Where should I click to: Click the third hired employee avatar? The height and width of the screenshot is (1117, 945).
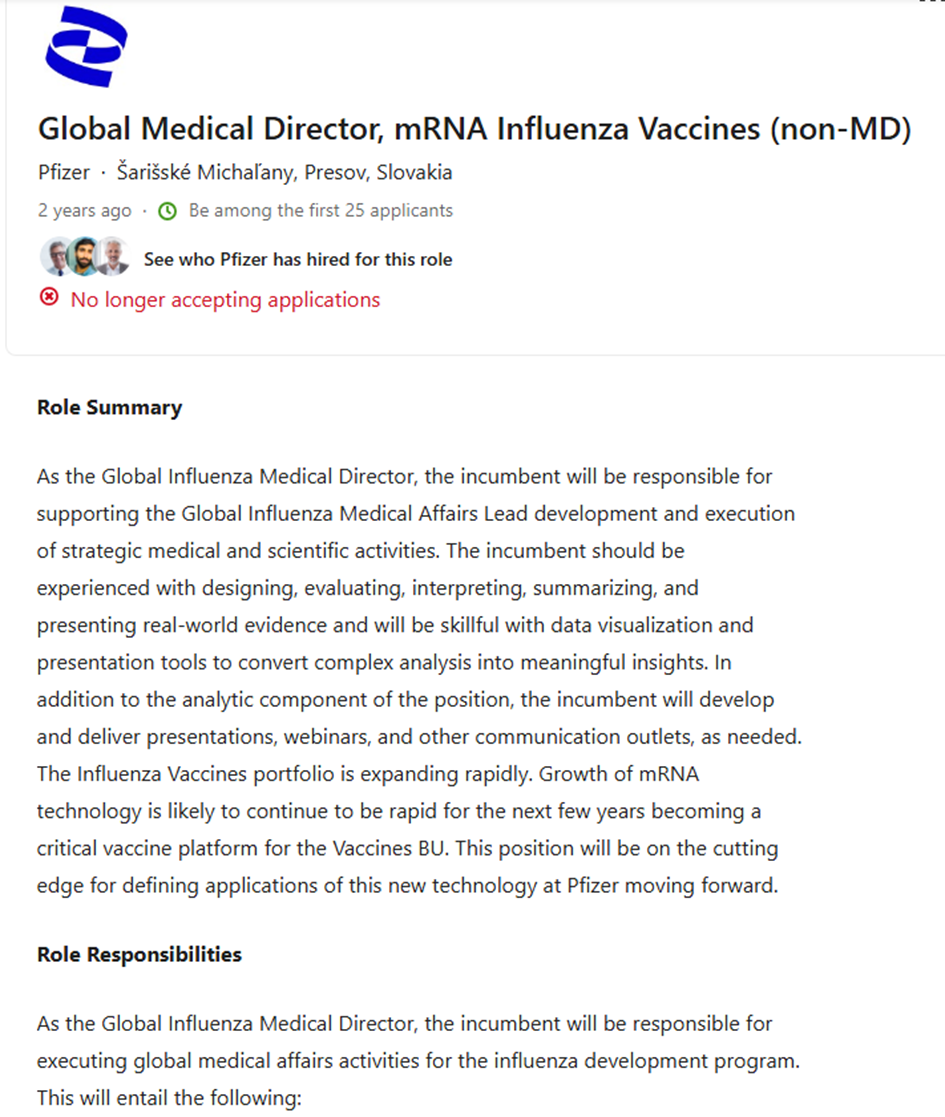pos(114,258)
